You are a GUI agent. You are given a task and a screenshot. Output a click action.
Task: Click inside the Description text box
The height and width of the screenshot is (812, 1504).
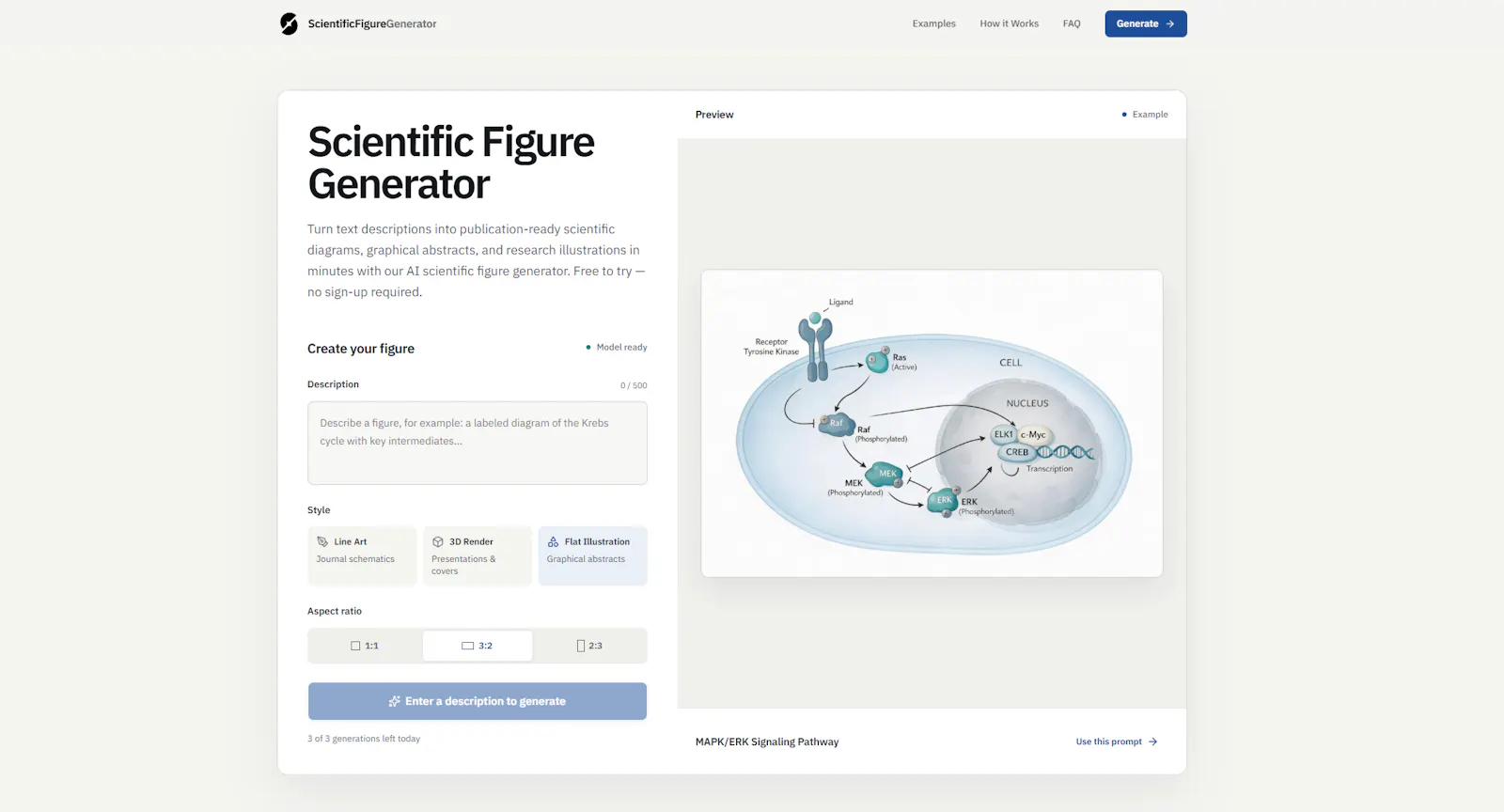coord(477,443)
